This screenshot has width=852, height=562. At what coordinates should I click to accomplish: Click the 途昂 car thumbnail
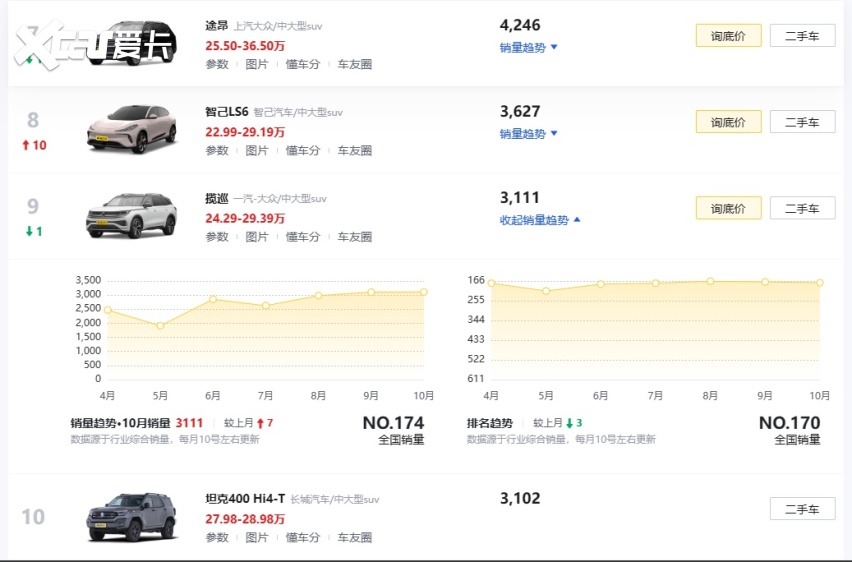(137, 43)
